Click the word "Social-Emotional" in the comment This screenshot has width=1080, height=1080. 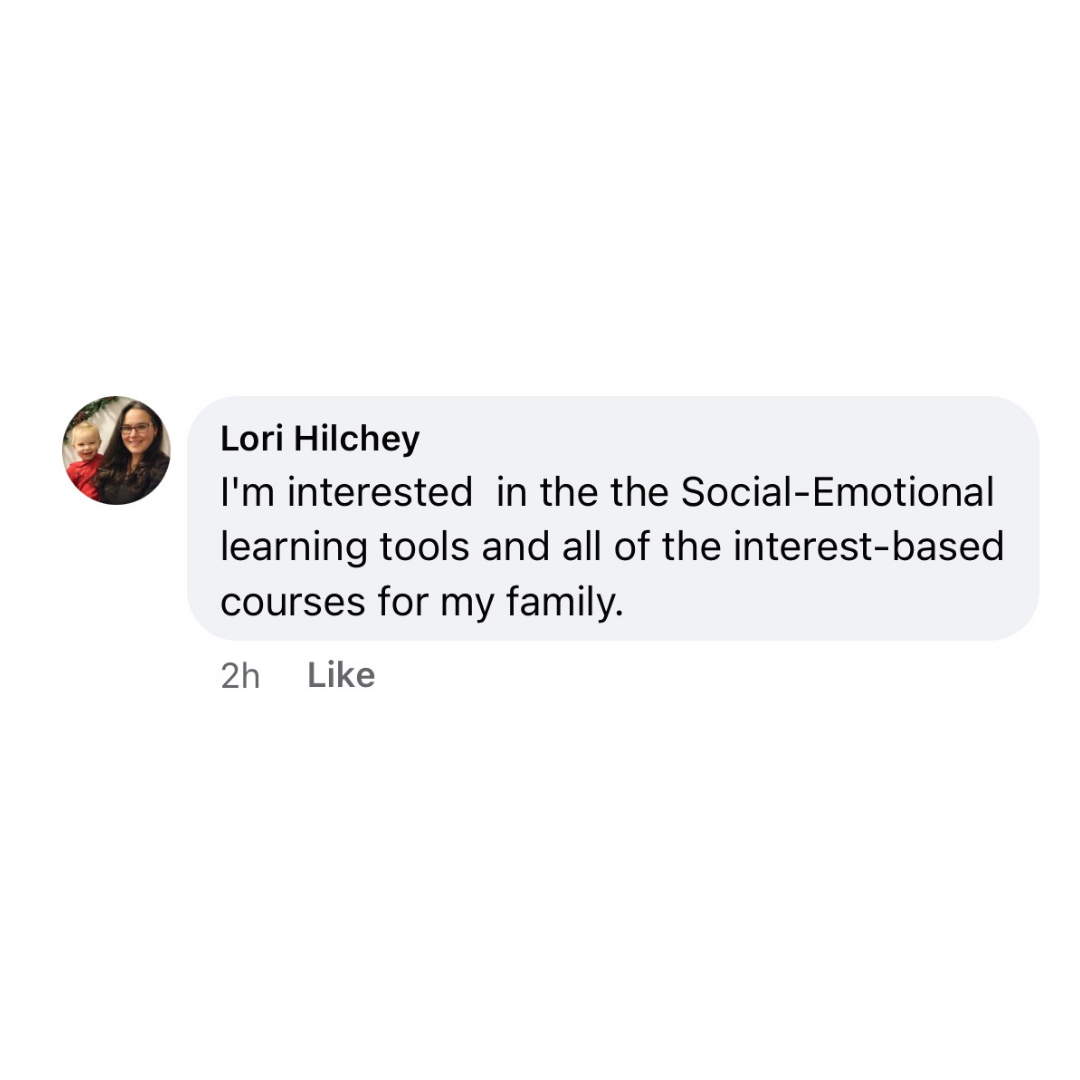tap(837, 492)
